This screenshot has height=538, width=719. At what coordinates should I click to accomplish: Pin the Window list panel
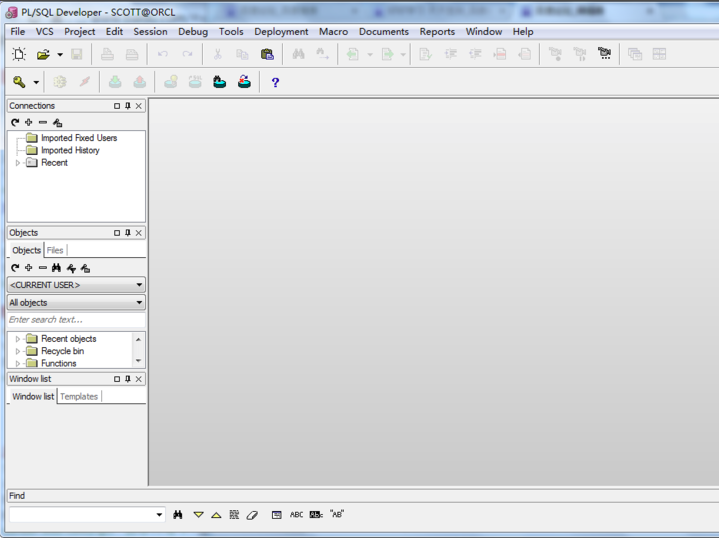tap(128, 379)
